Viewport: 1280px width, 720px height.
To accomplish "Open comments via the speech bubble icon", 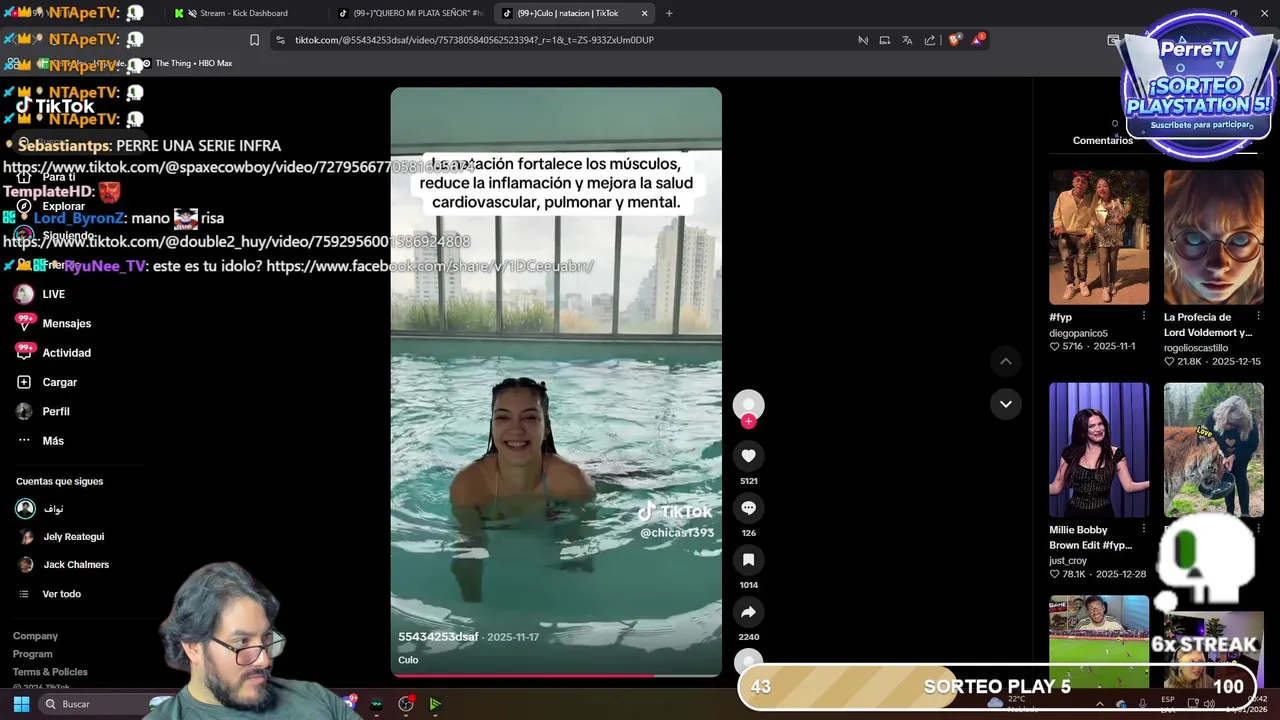I will pos(748,508).
